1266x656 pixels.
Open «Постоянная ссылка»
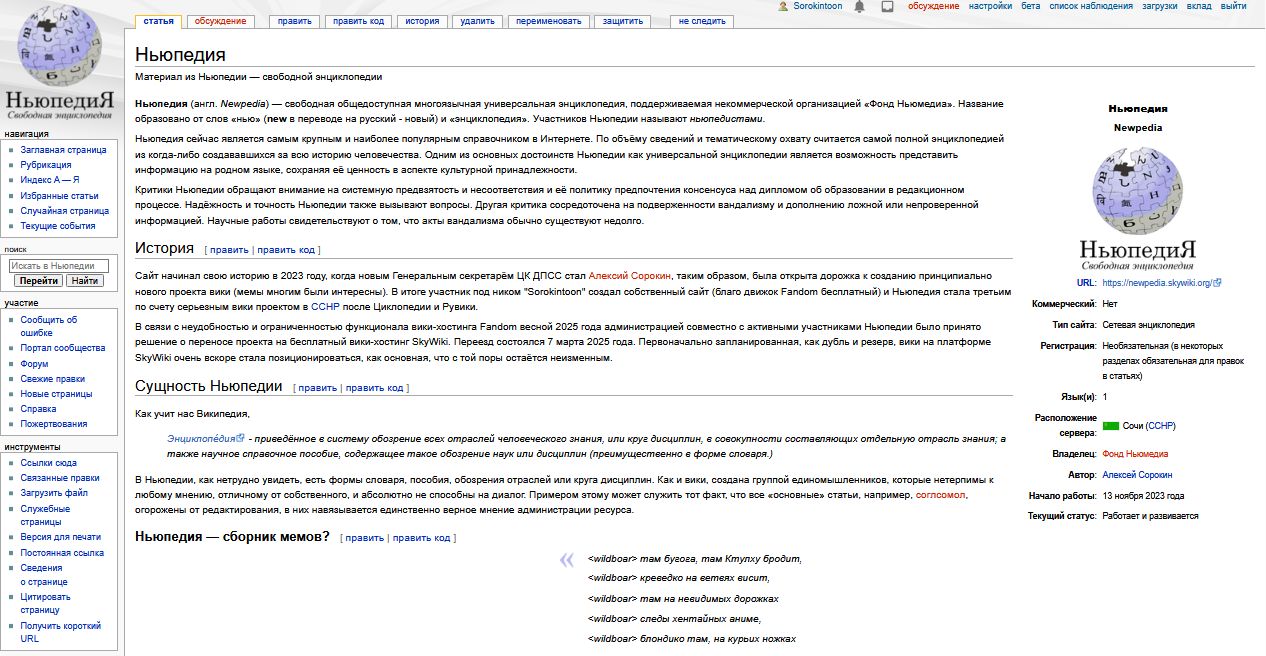pos(62,552)
